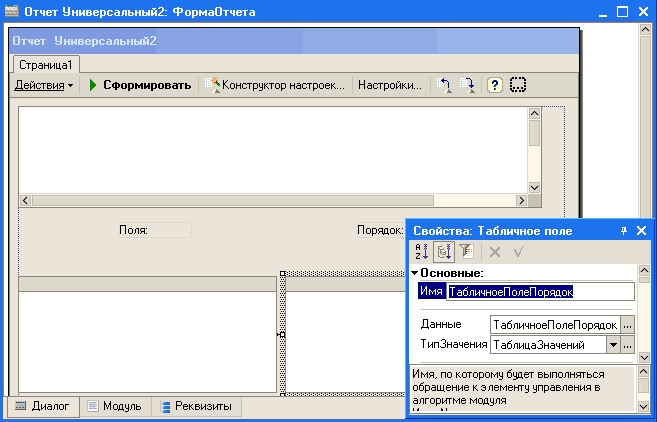
Task: Click the Сформировать button
Action: pyautogui.click(x=140, y=85)
